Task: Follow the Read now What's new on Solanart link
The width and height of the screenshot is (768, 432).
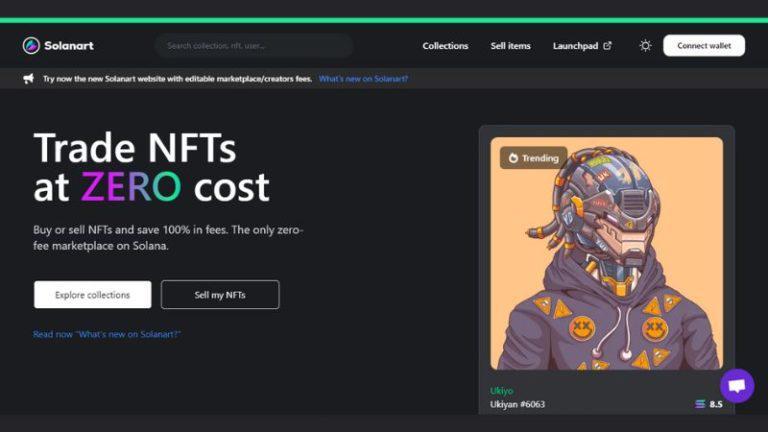Action: tap(107, 335)
